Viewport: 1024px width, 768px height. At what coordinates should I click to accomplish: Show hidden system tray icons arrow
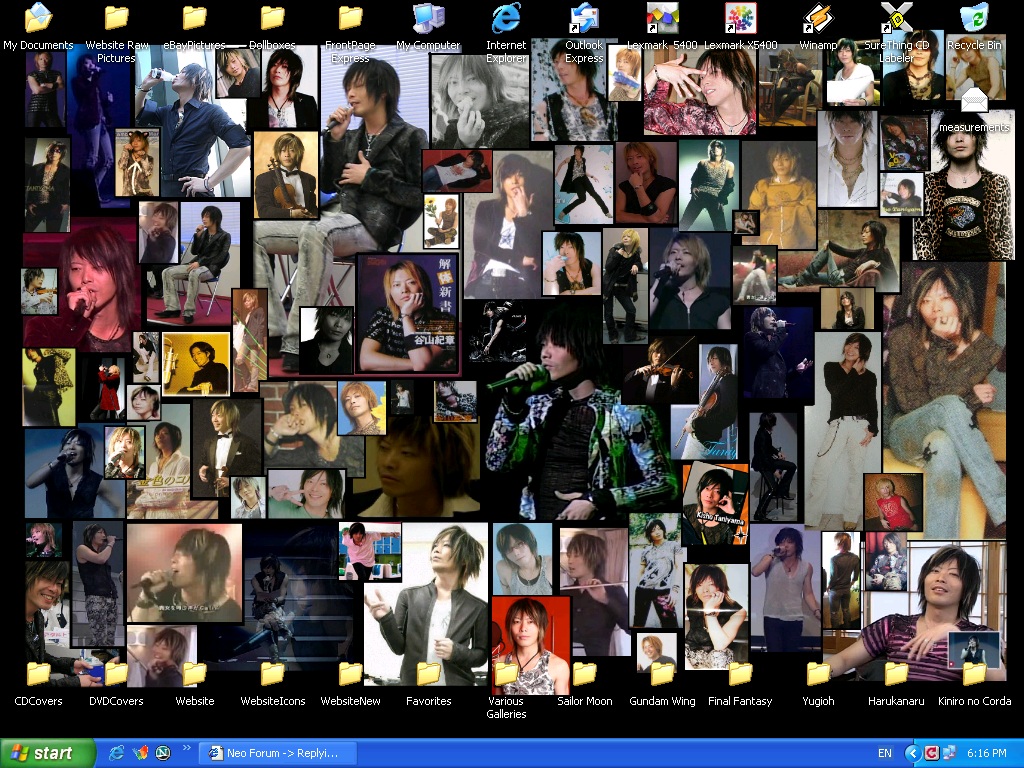(x=912, y=753)
